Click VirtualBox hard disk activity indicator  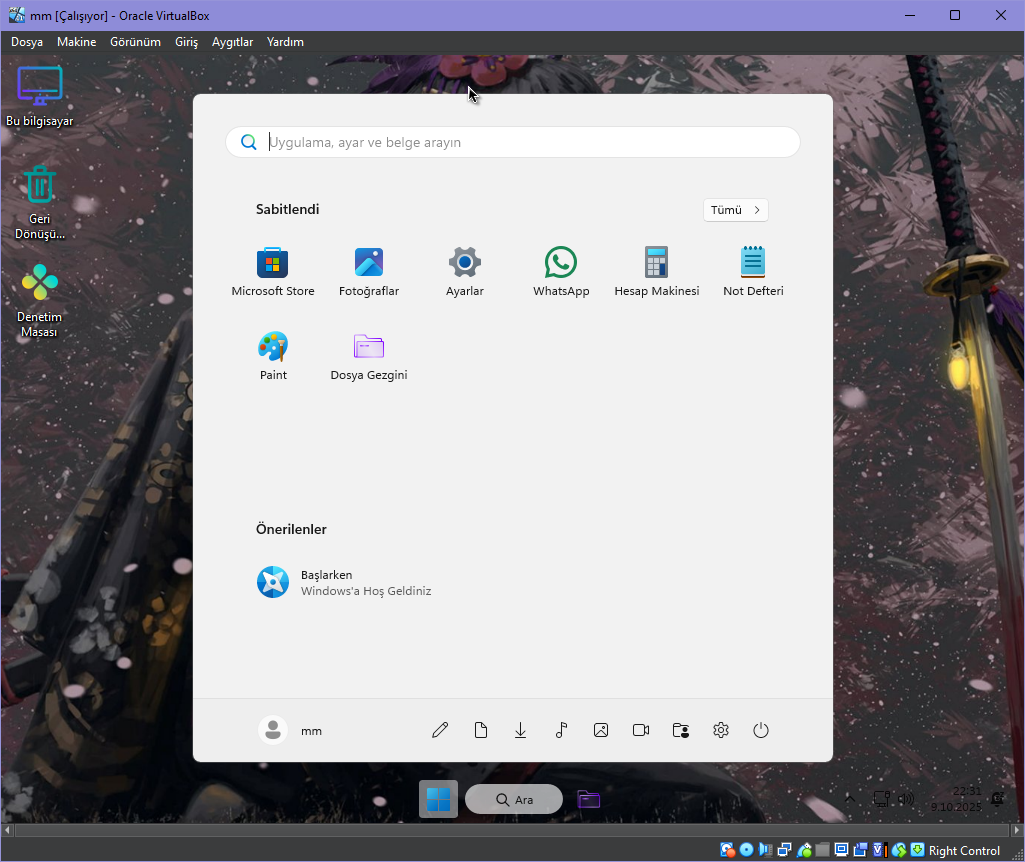(727, 850)
